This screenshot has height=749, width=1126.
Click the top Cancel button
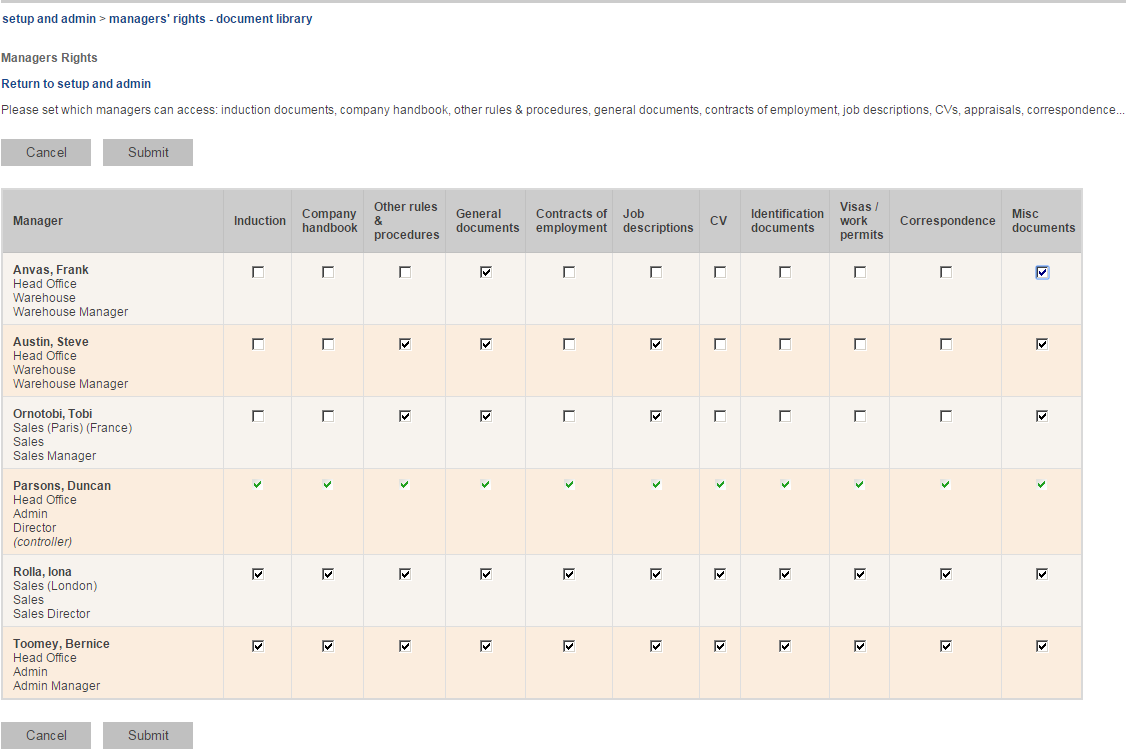tap(46, 152)
